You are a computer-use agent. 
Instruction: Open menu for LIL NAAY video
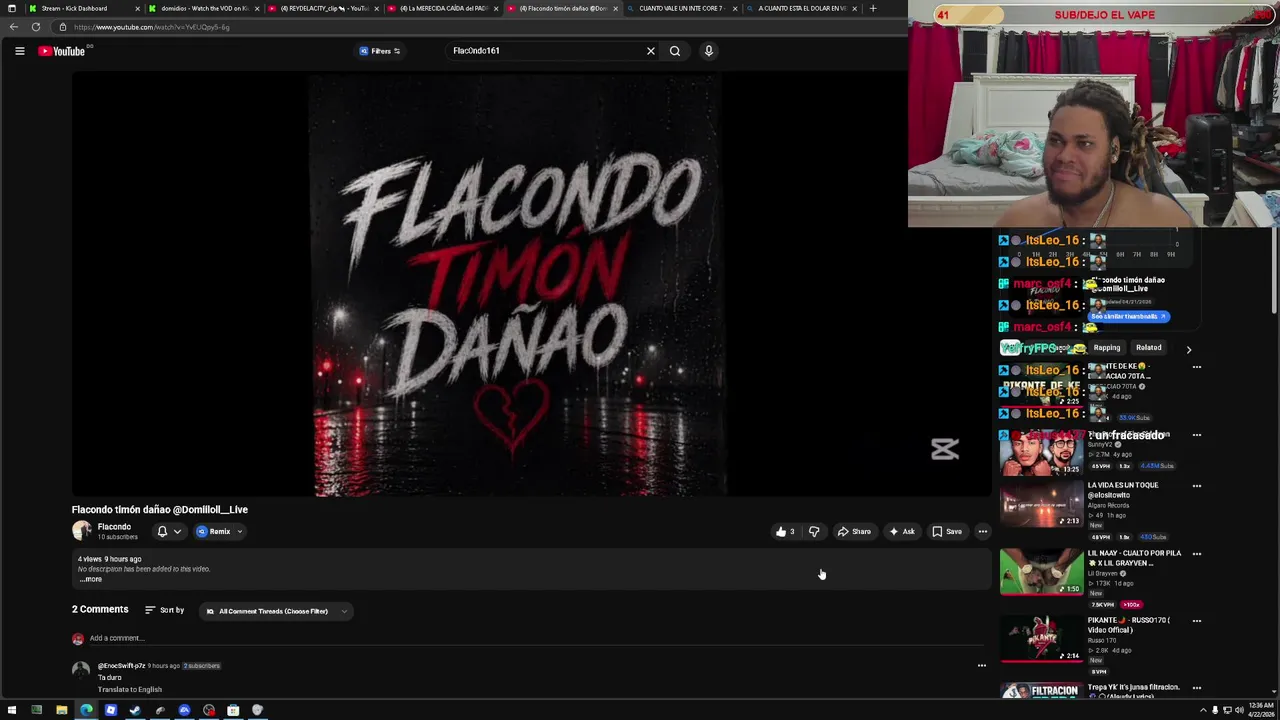pos(1196,554)
